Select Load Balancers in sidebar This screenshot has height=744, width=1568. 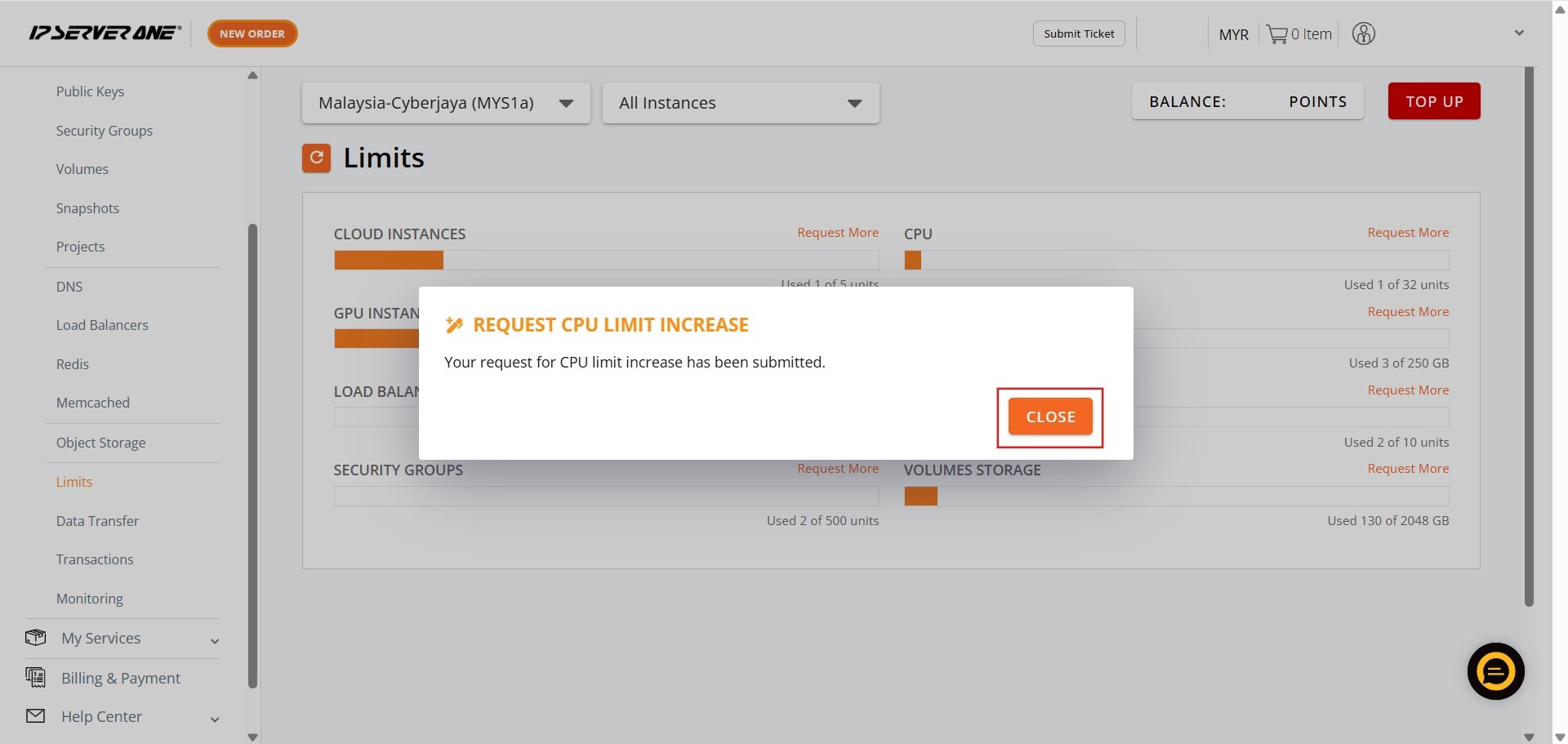pyautogui.click(x=102, y=325)
